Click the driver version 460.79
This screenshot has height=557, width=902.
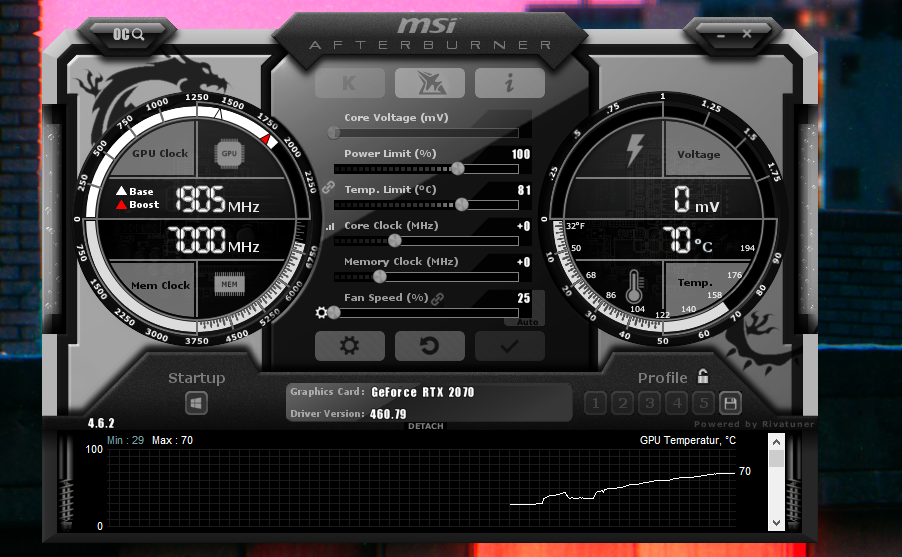(x=388, y=414)
